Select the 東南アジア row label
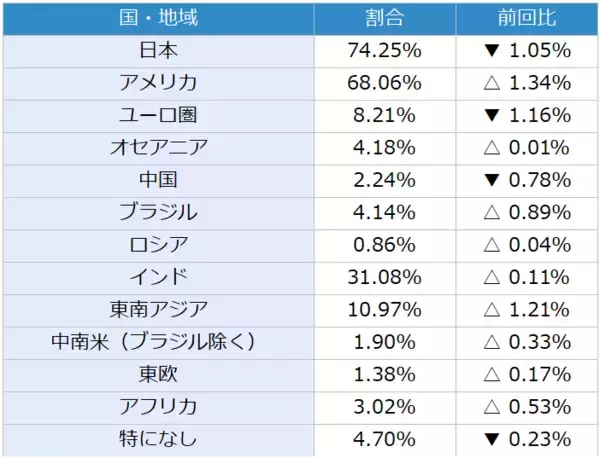600x458 pixels. coord(159,309)
